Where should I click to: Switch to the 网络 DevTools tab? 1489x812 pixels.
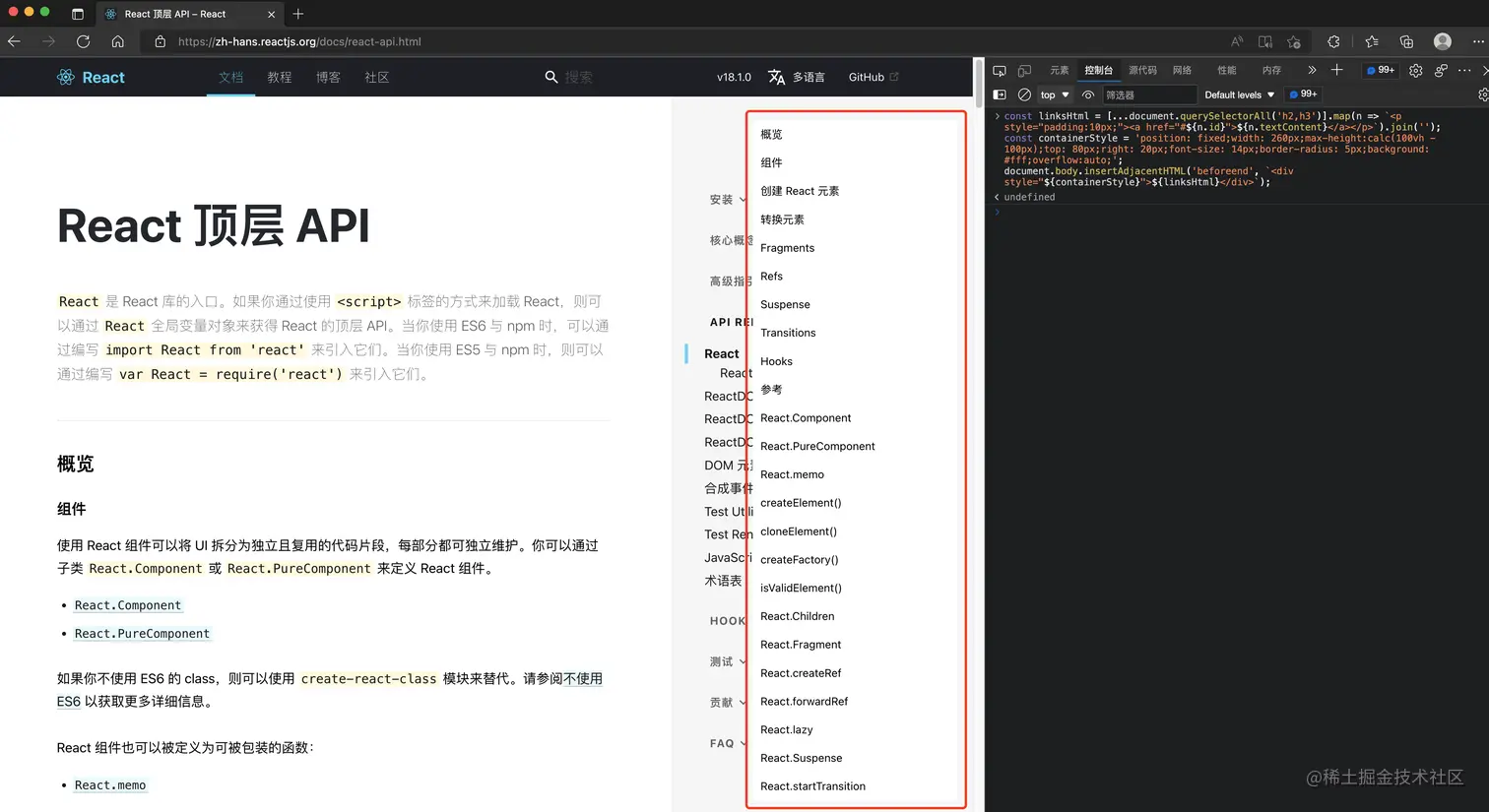coord(1182,71)
